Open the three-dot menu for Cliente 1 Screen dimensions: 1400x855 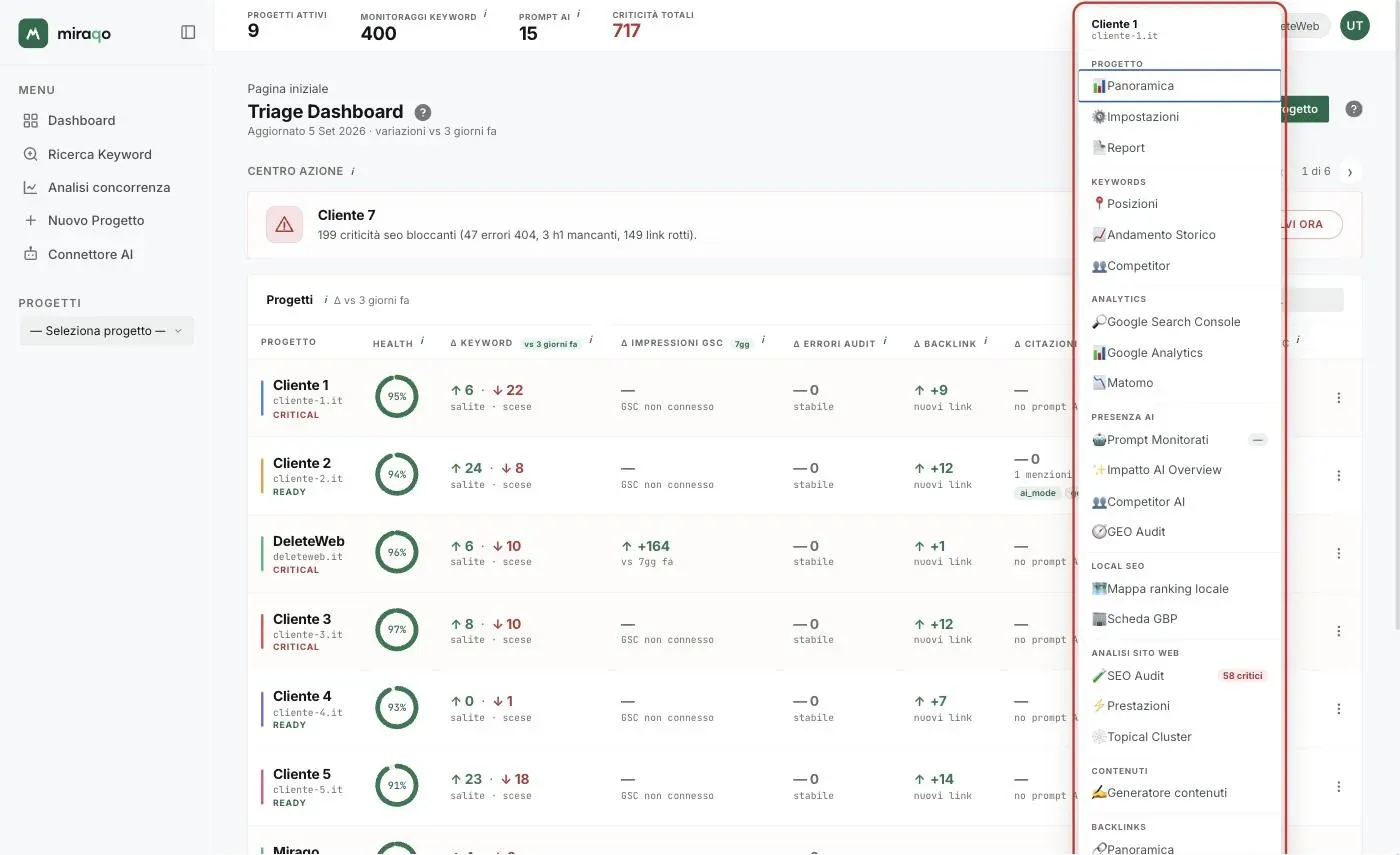click(x=1339, y=398)
